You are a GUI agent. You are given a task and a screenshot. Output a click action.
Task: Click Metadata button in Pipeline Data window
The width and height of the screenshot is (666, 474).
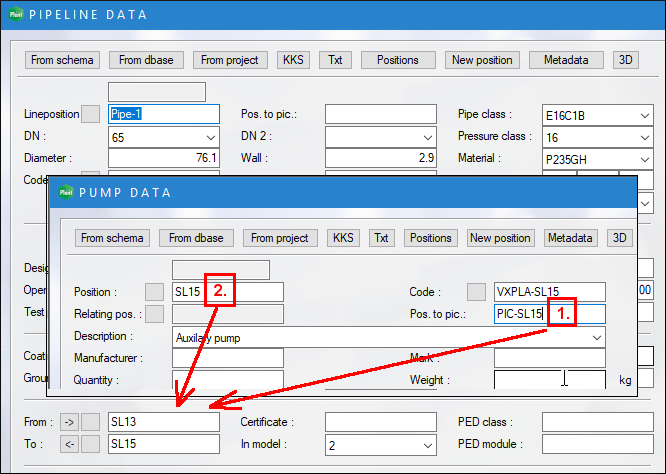pos(566,60)
